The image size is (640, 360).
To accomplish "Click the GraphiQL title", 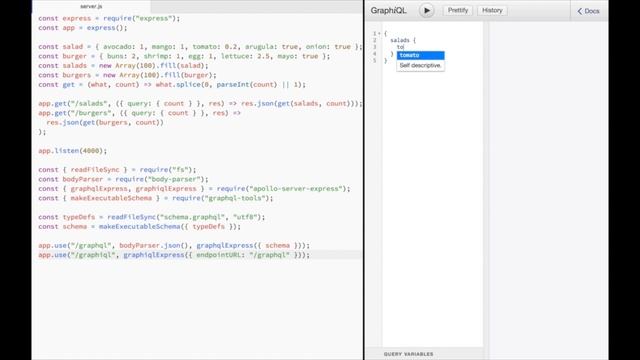I will click(x=388, y=11).
